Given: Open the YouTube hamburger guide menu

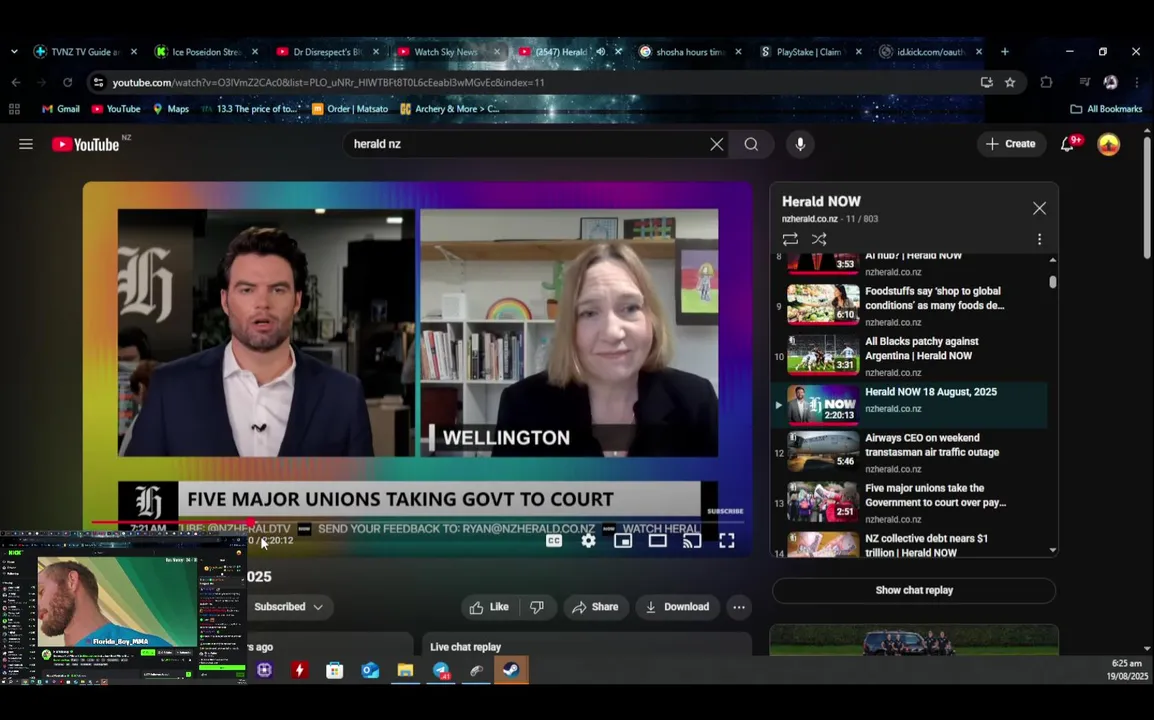Looking at the screenshot, I should click(26, 144).
